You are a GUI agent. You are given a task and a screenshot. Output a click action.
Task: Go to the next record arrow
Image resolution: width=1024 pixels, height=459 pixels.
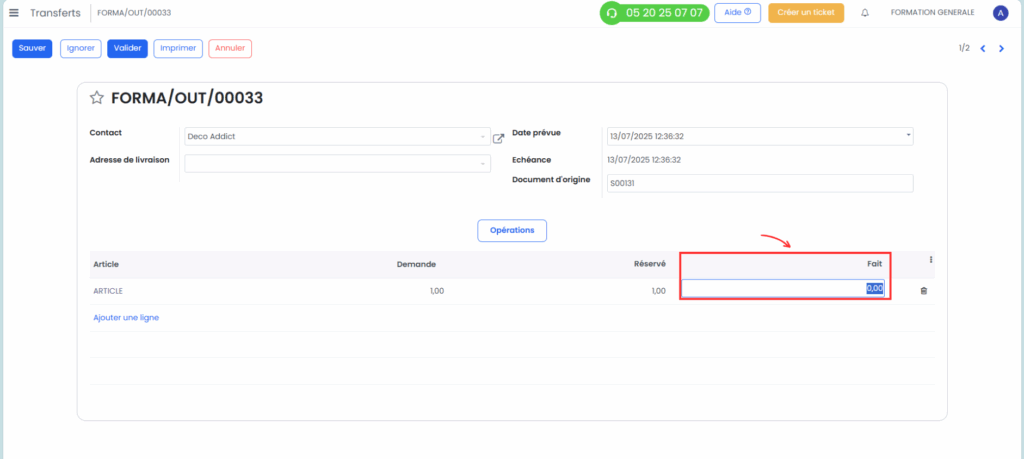pyautogui.click(x=1002, y=48)
